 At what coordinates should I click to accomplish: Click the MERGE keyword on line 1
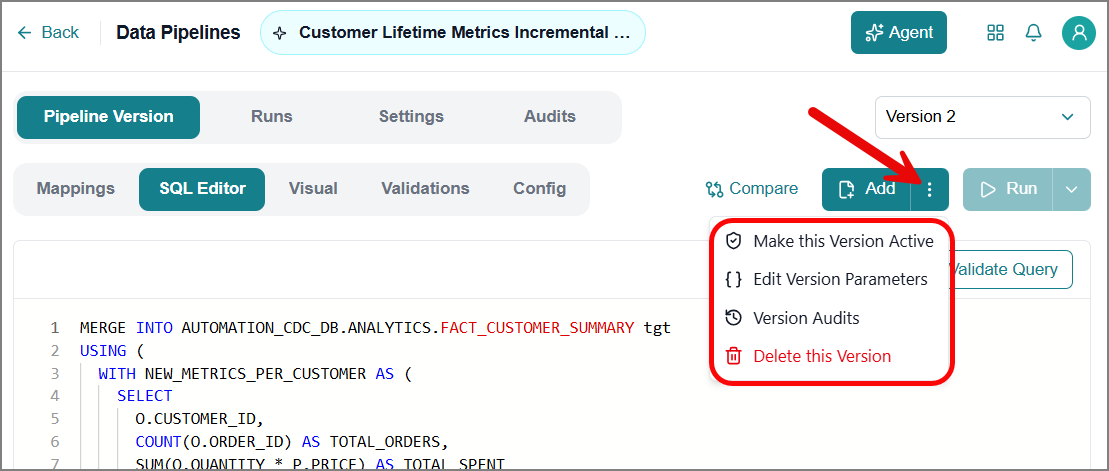click(x=103, y=327)
